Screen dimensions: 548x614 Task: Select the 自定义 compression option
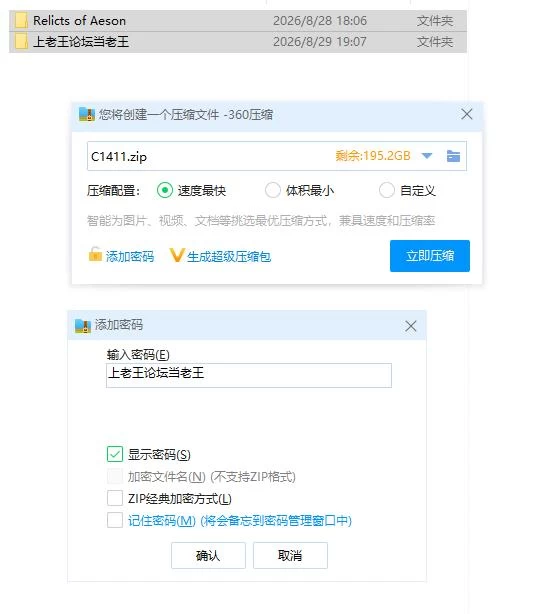(x=387, y=190)
